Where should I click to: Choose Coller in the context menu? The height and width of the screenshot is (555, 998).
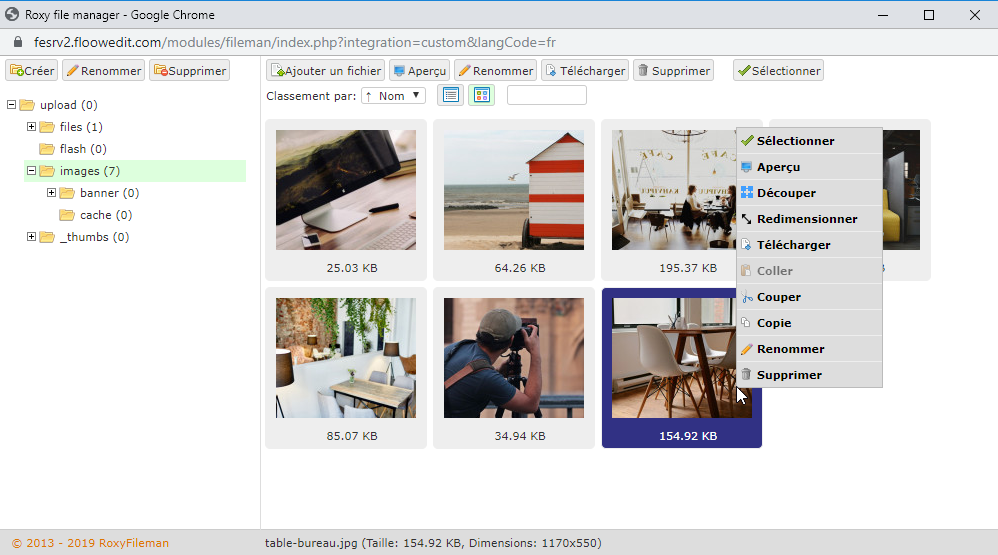(x=810, y=271)
